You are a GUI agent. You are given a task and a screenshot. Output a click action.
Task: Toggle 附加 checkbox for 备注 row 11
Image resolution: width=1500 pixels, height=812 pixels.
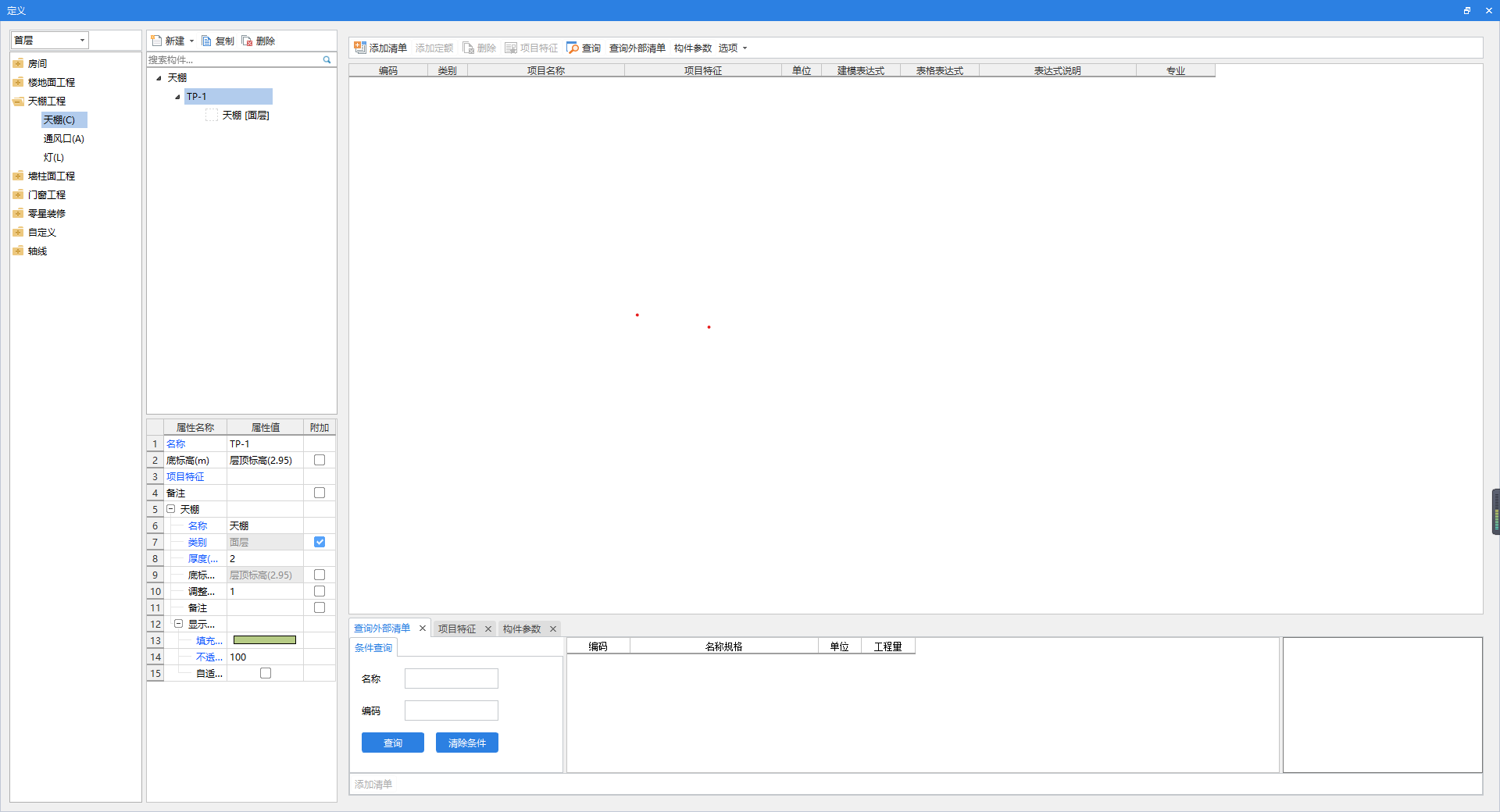pos(320,607)
